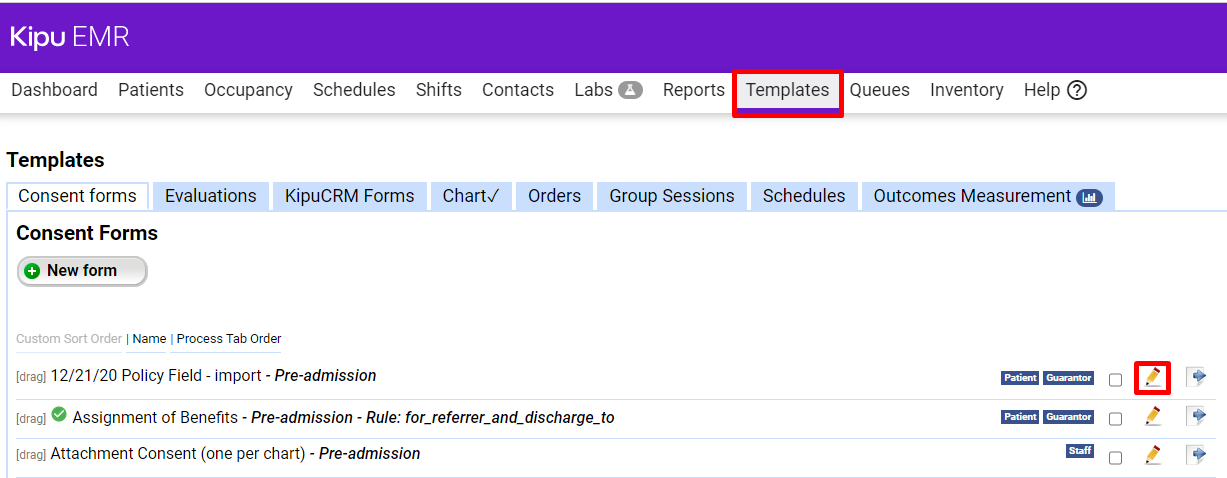
Task: Check the box for 12/21/20 Policy Field
Action: [1115, 380]
